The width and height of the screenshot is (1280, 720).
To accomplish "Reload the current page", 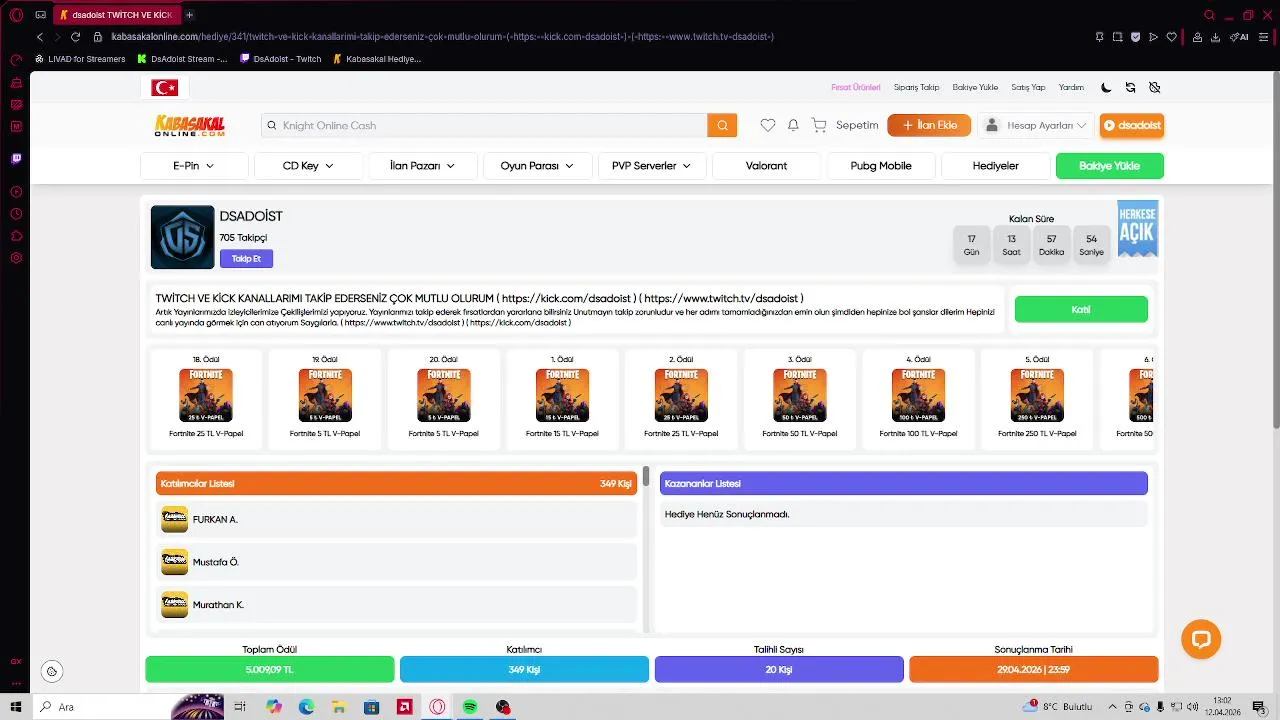I will point(75,37).
